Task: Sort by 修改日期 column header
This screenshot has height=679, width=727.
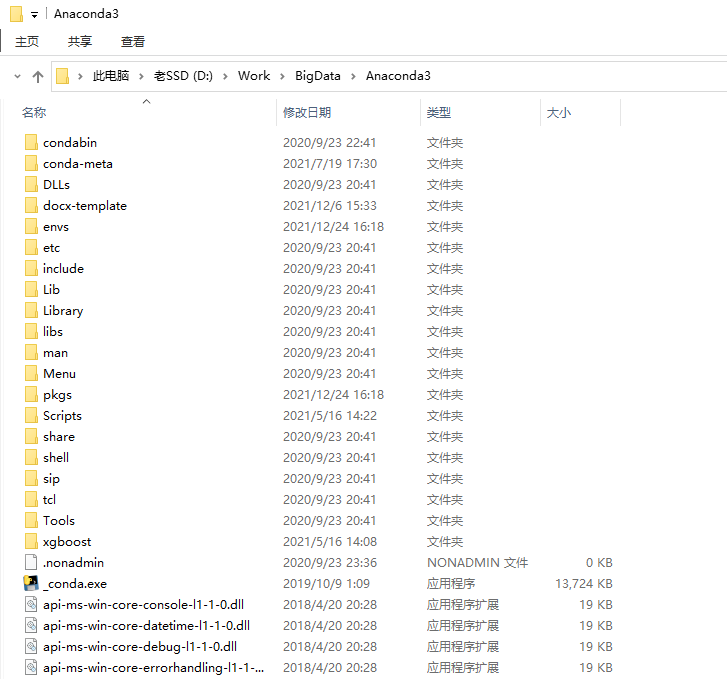Action: (307, 113)
